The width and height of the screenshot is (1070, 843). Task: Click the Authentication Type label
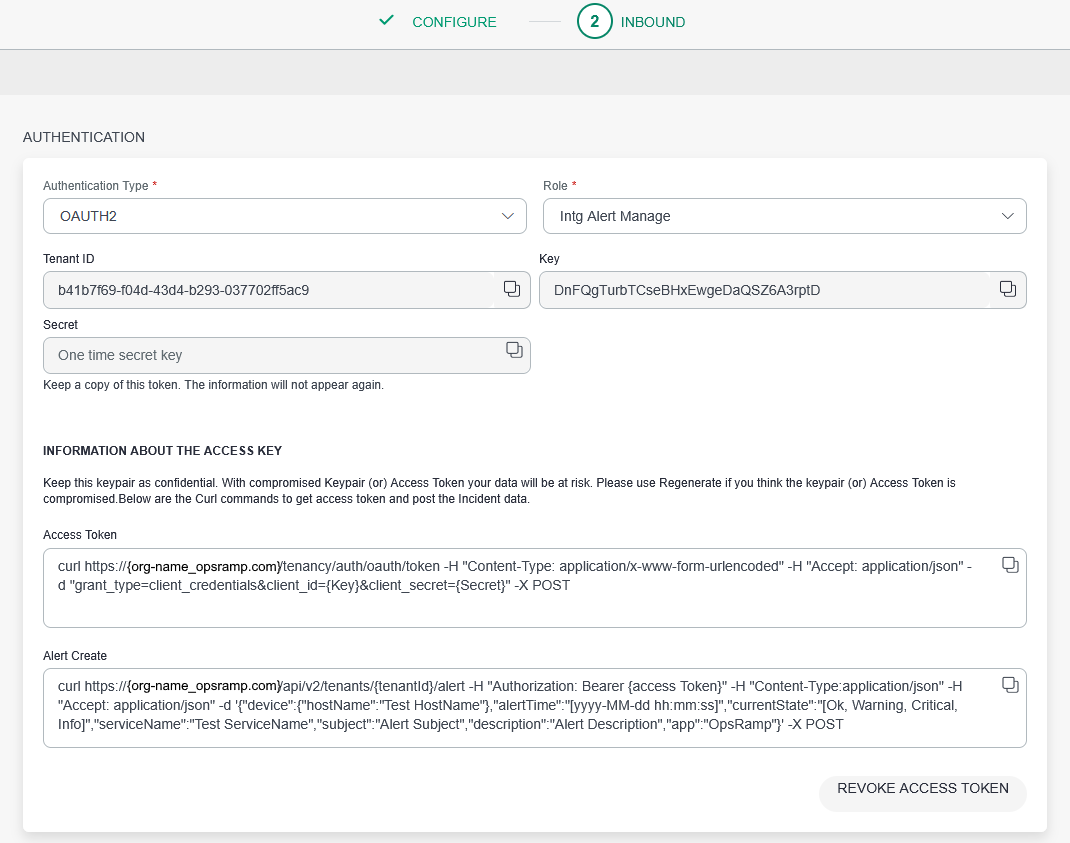point(96,186)
